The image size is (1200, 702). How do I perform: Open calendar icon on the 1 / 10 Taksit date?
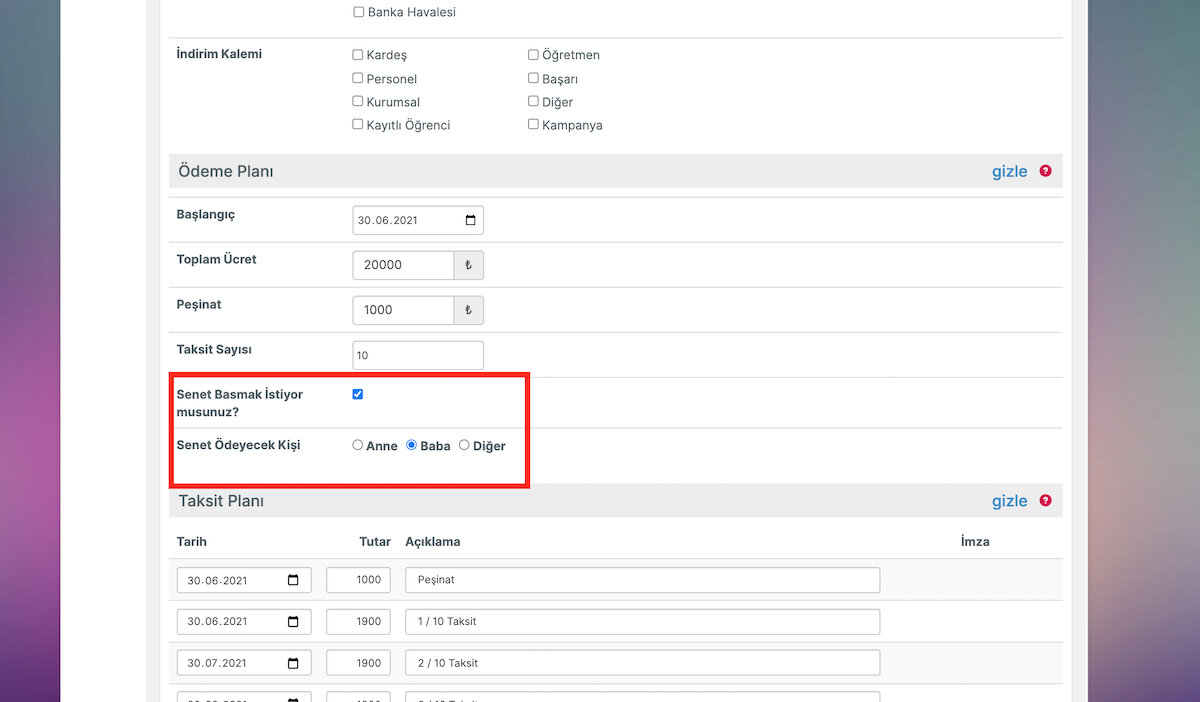(293, 622)
